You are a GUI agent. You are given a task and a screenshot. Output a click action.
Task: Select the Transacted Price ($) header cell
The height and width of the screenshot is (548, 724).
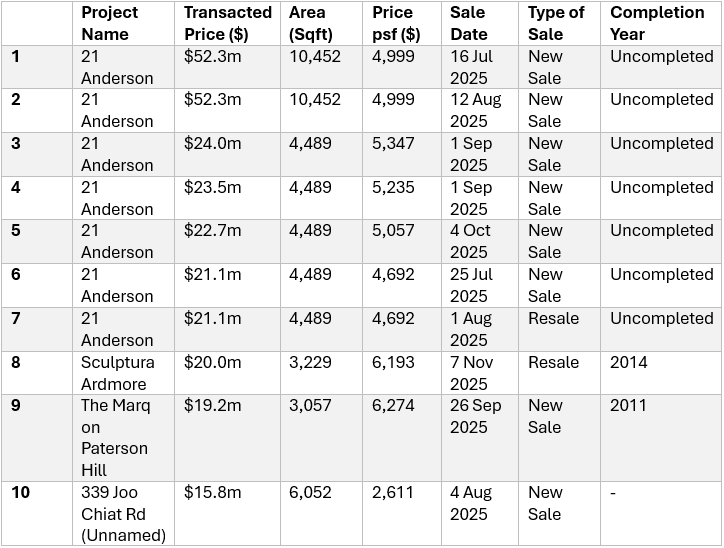coord(228,23)
